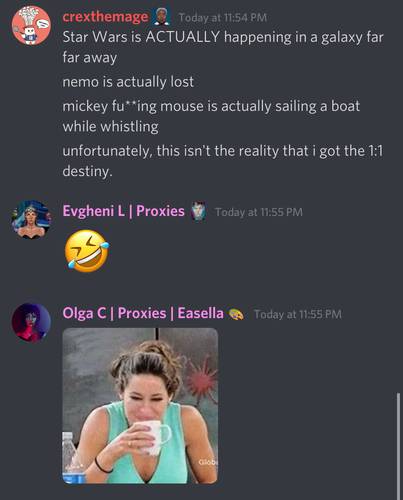Click the username crexthemage
403x500 pixels.
[x=105, y=17]
